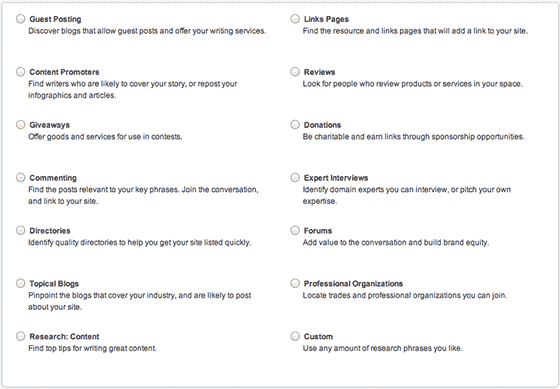Select the Commenting radio button
Screen dimensions: 560x389
[21, 177]
